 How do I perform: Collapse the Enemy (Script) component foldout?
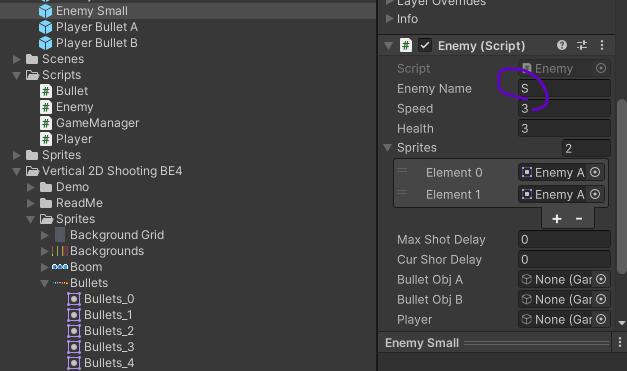click(388, 46)
